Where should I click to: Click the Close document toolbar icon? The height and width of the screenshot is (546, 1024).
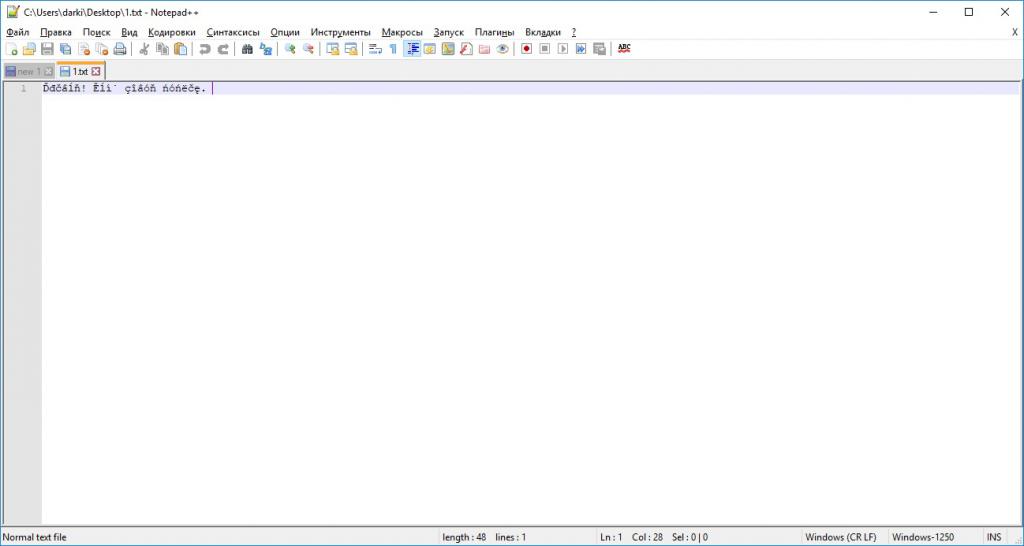tap(84, 49)
